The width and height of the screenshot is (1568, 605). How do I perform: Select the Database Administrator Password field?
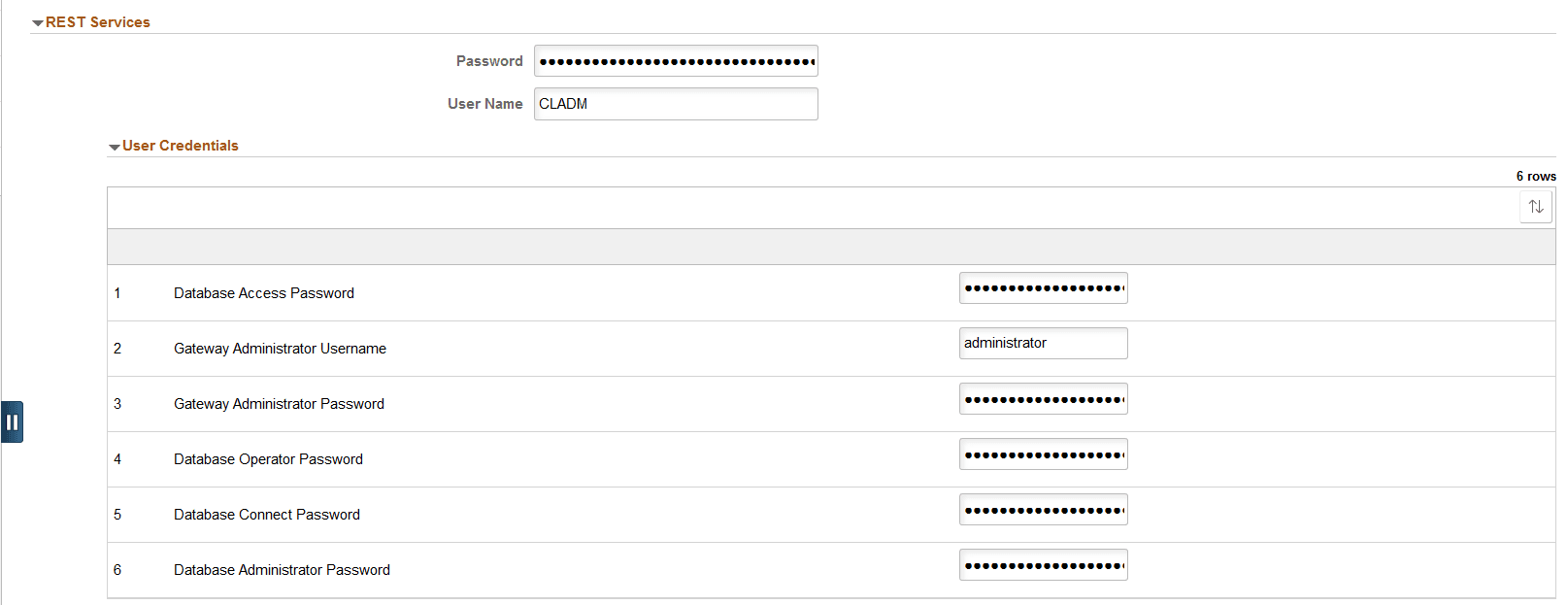(x=1043, y=564)
